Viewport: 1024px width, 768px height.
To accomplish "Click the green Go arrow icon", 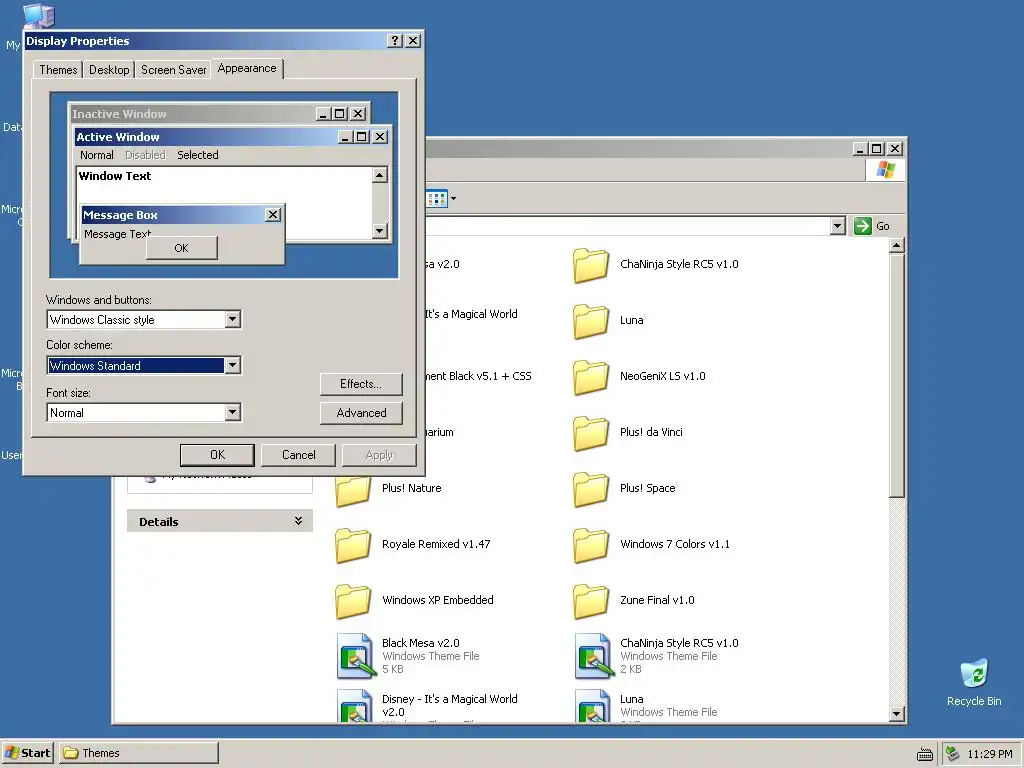I will click(863, 226).
